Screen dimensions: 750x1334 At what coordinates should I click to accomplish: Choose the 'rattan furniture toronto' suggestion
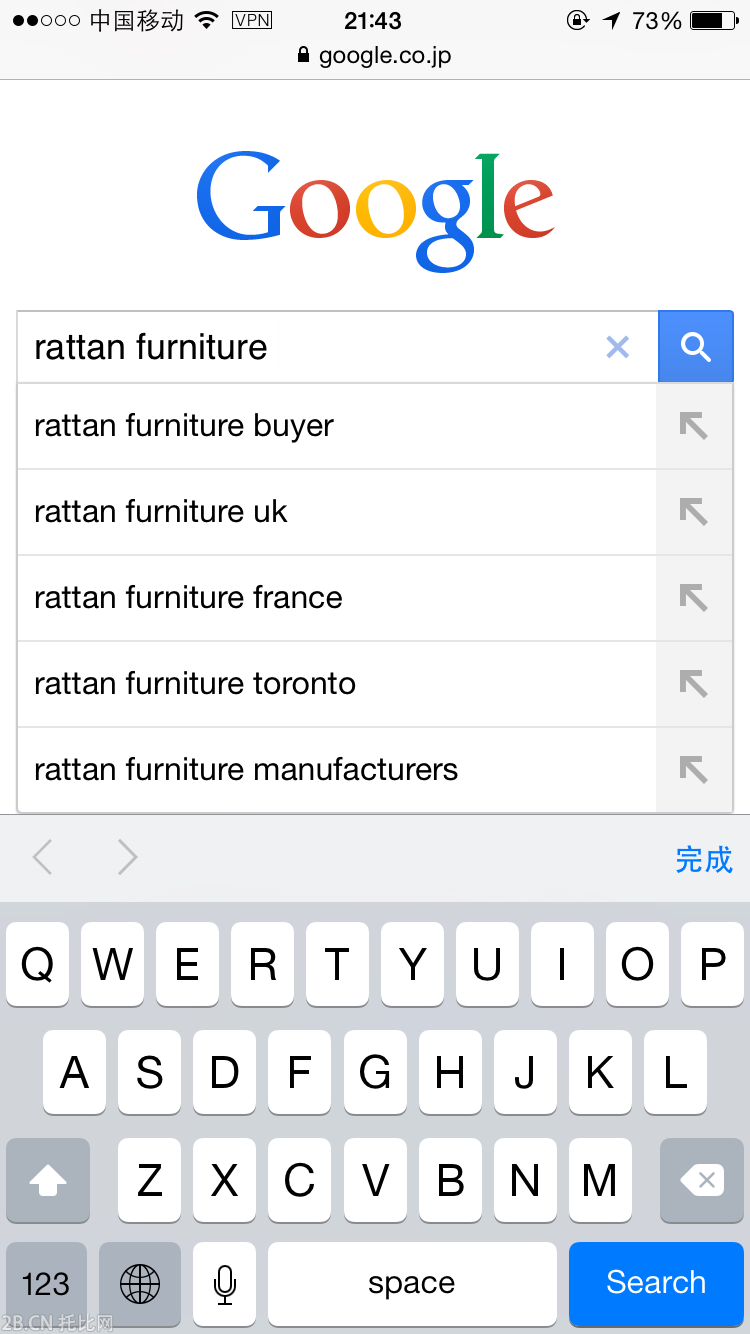[195, 684]
